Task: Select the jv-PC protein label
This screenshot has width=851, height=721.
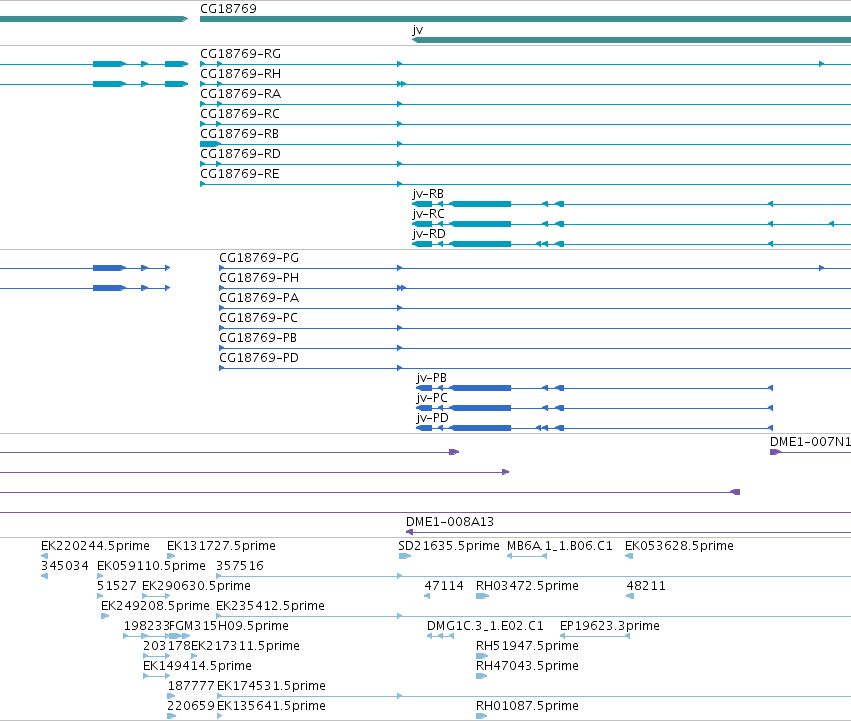Action: (x=433, y=398)
